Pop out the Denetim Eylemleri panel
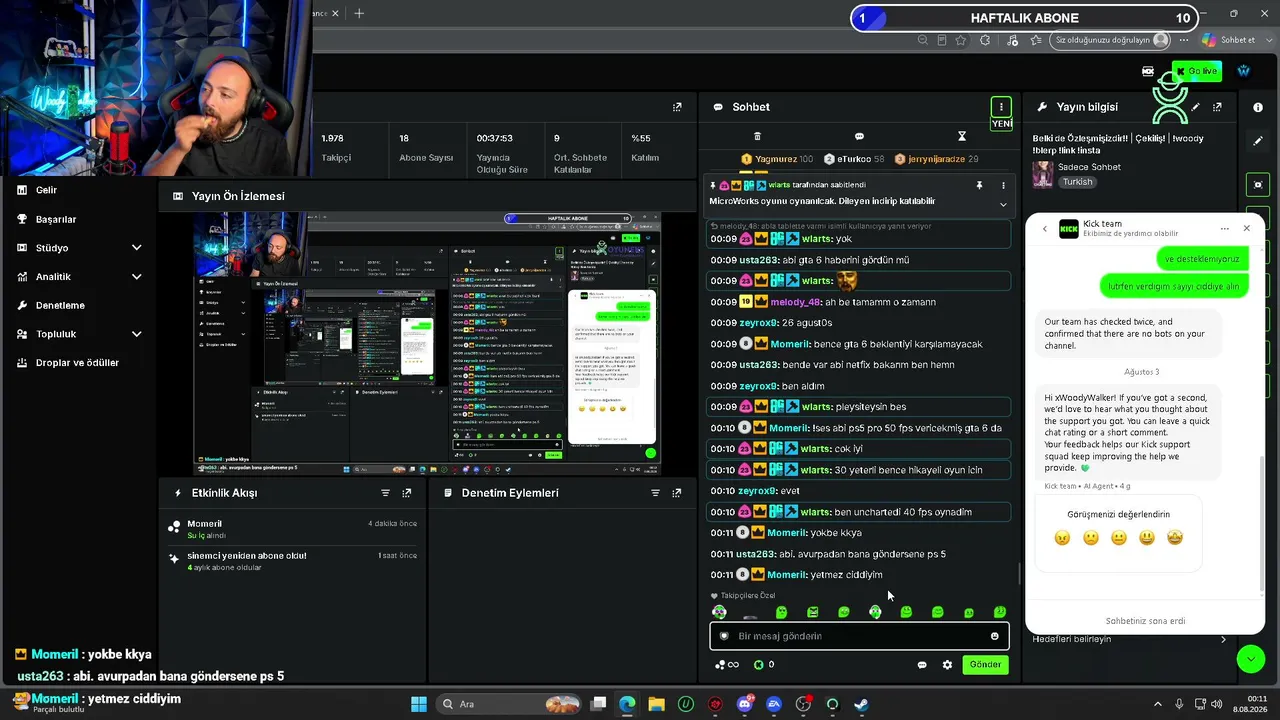 point(677,493)
